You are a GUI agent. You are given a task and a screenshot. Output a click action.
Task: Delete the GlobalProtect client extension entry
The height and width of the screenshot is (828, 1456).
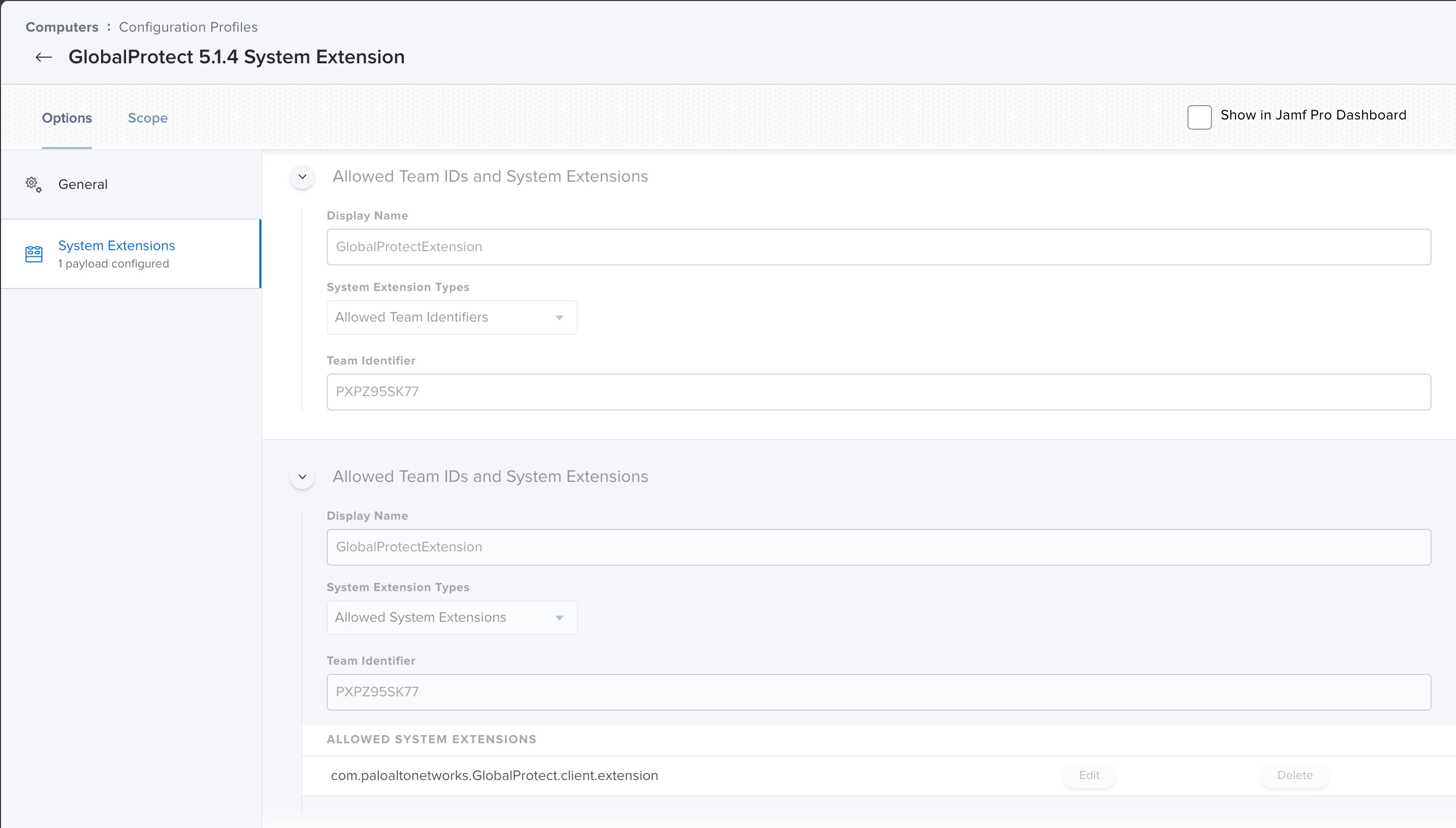(1295, 775)
